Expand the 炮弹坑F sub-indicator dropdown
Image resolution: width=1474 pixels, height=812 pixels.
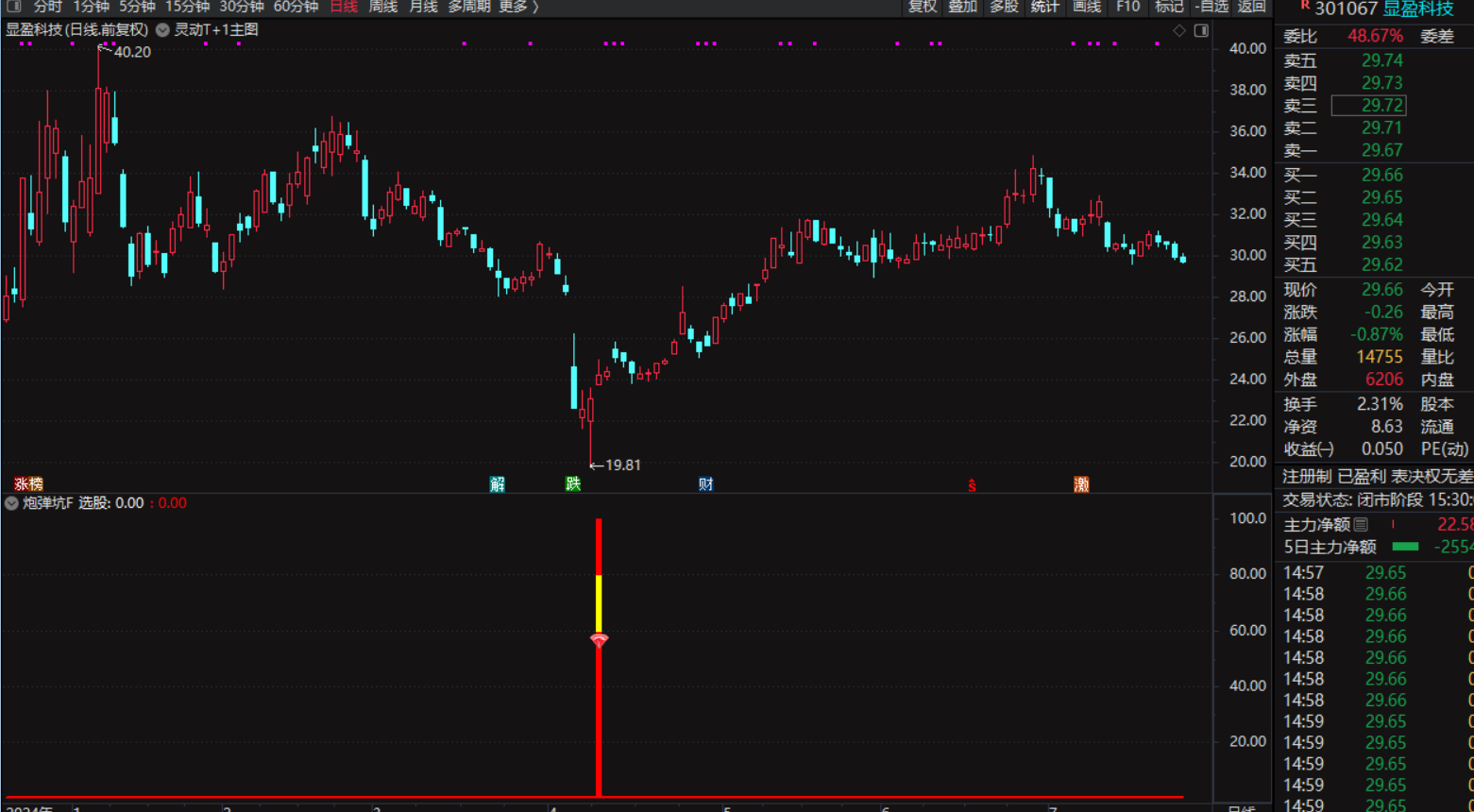11,503
